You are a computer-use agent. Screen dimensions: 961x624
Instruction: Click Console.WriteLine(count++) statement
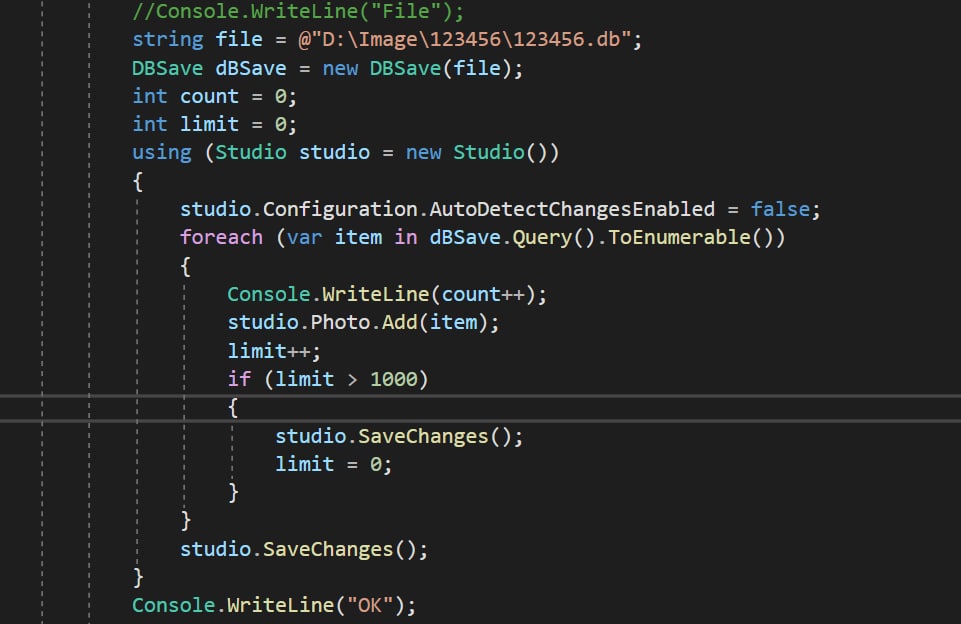387,294
